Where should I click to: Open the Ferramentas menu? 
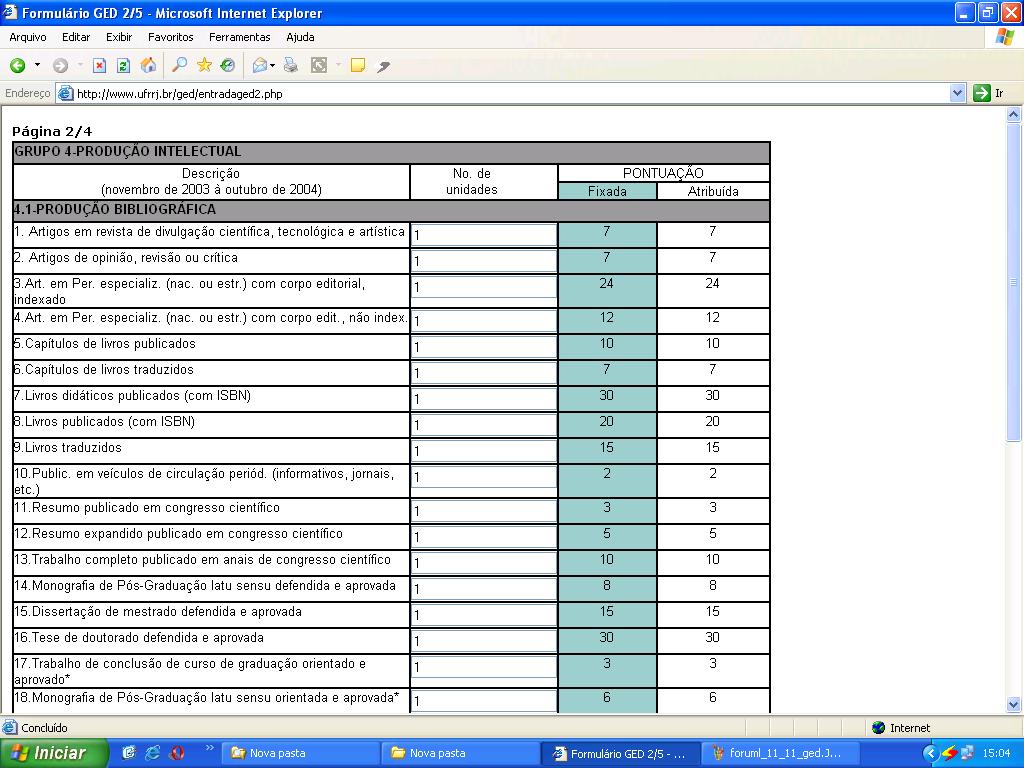click(240, 37)
